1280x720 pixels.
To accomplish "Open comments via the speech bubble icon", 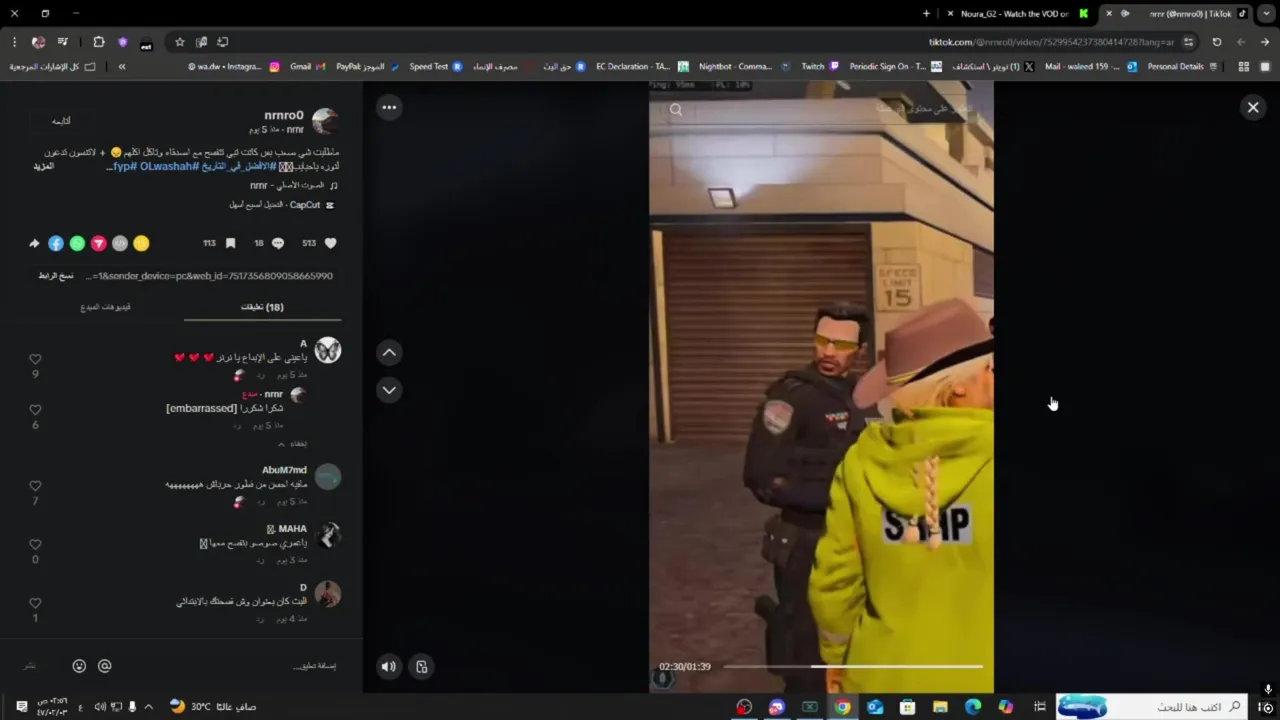I will (x=278, y=243).
